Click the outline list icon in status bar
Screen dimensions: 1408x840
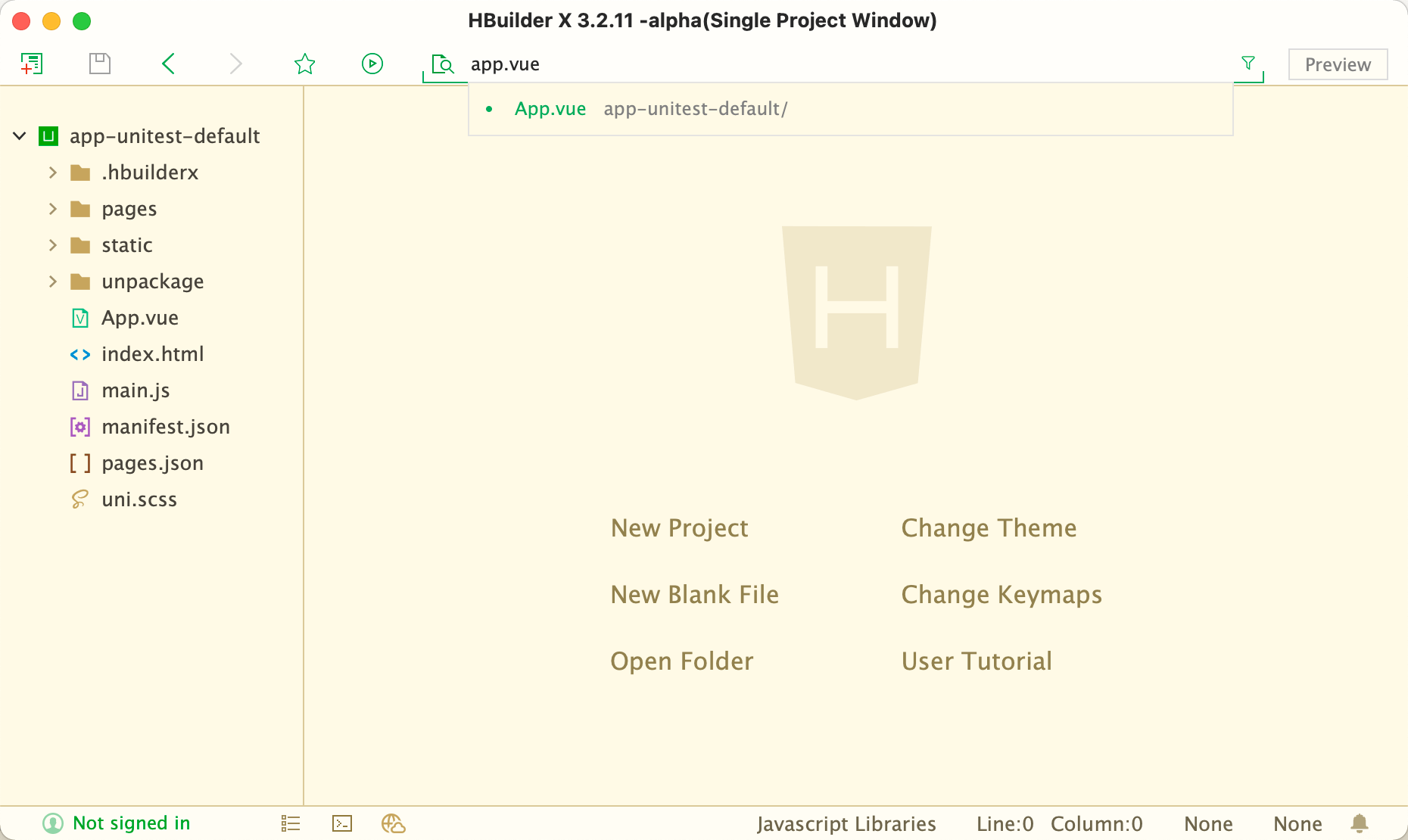[x=291, y=823]
